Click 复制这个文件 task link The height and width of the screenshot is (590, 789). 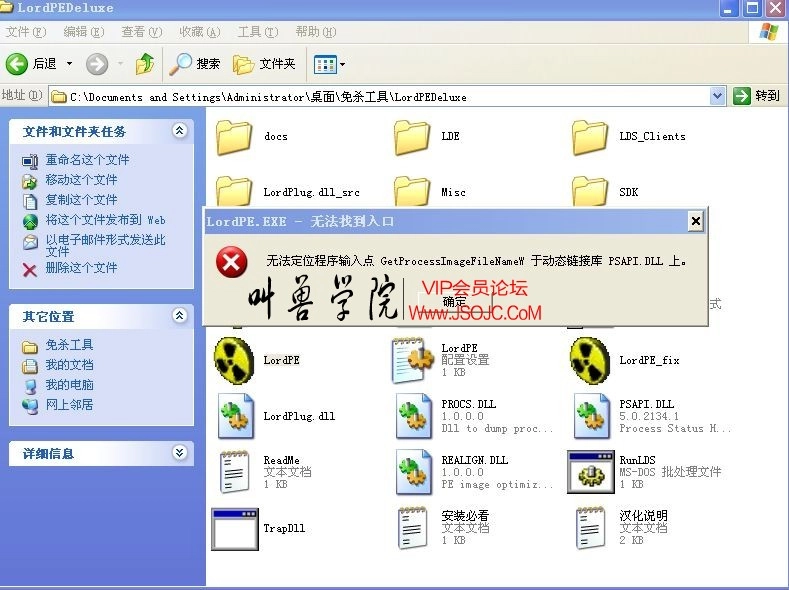tap(82, 200)
